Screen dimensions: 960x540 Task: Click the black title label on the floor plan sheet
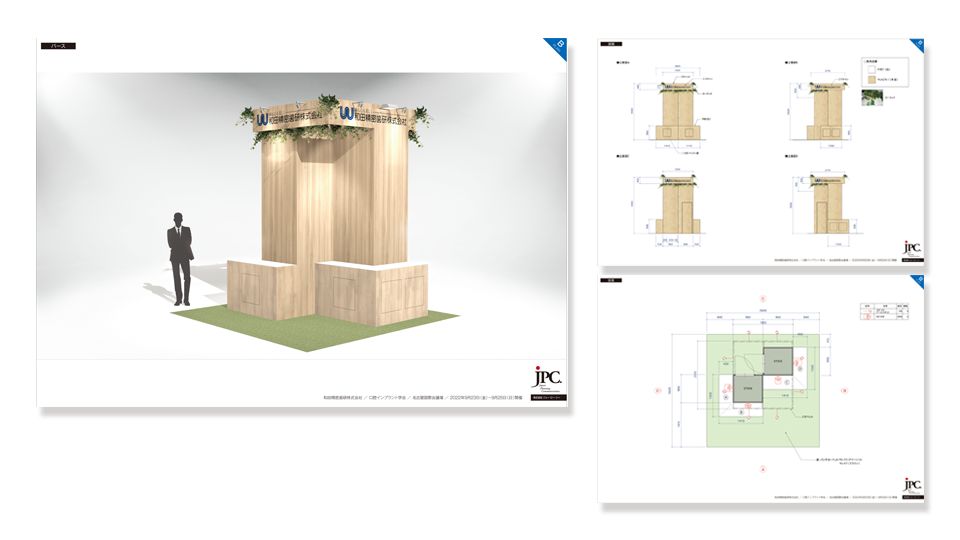pyautogui.click(x=610, y=280)
